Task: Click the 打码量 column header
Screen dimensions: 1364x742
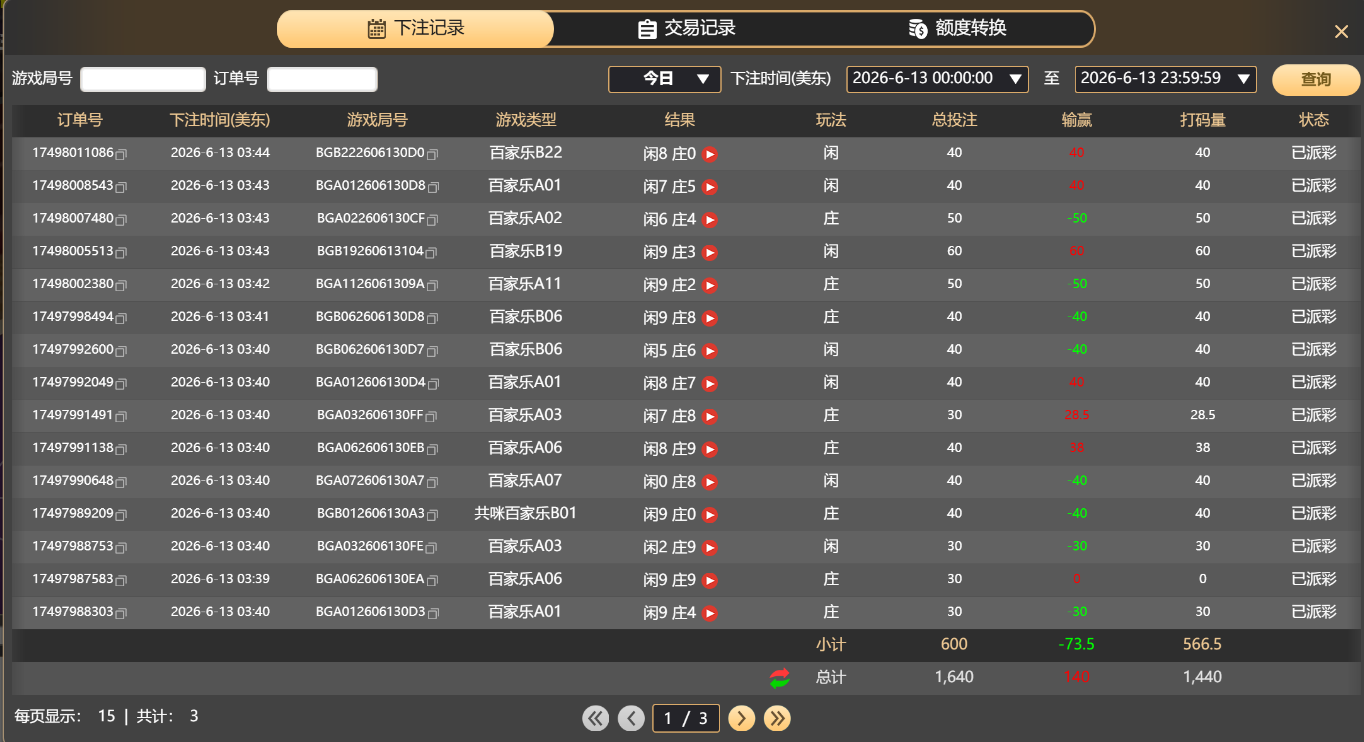Action: click(1202, 120)
